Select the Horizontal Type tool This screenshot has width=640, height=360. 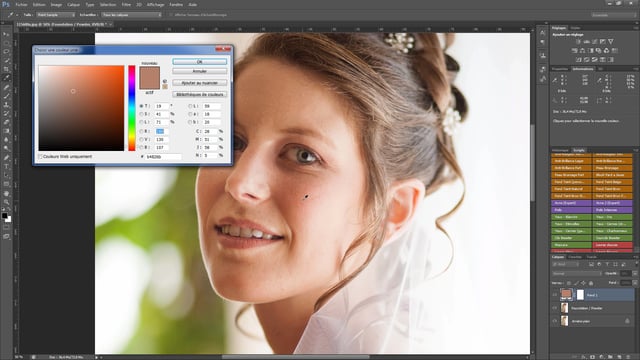(x=6, y=166)
